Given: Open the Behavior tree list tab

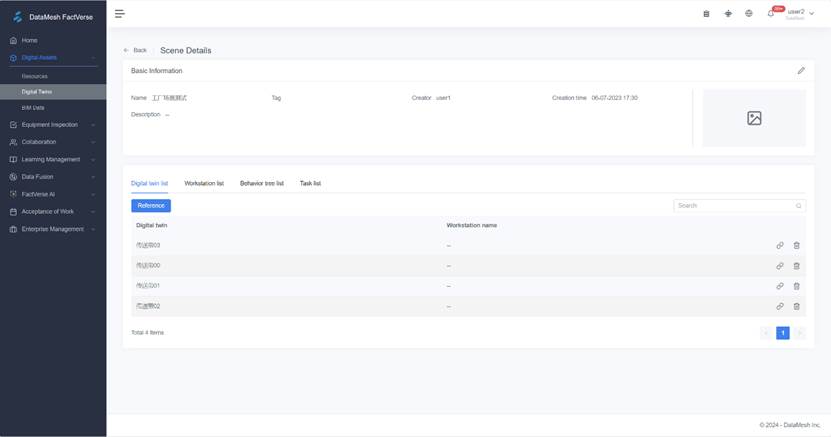Looking at the screenshot, I should coord(262,184).
